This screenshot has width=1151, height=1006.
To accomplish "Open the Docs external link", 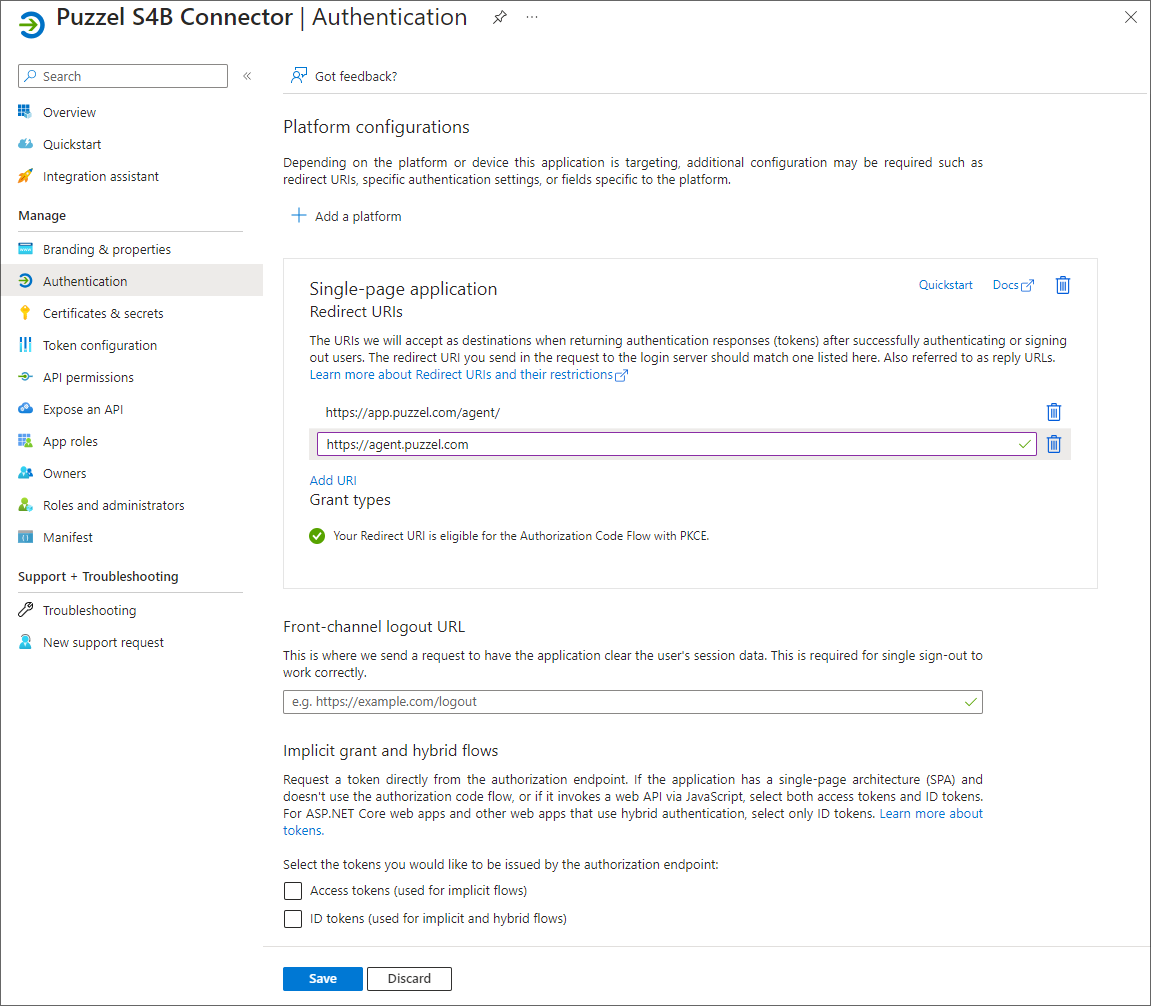I will pos(1012,285).
